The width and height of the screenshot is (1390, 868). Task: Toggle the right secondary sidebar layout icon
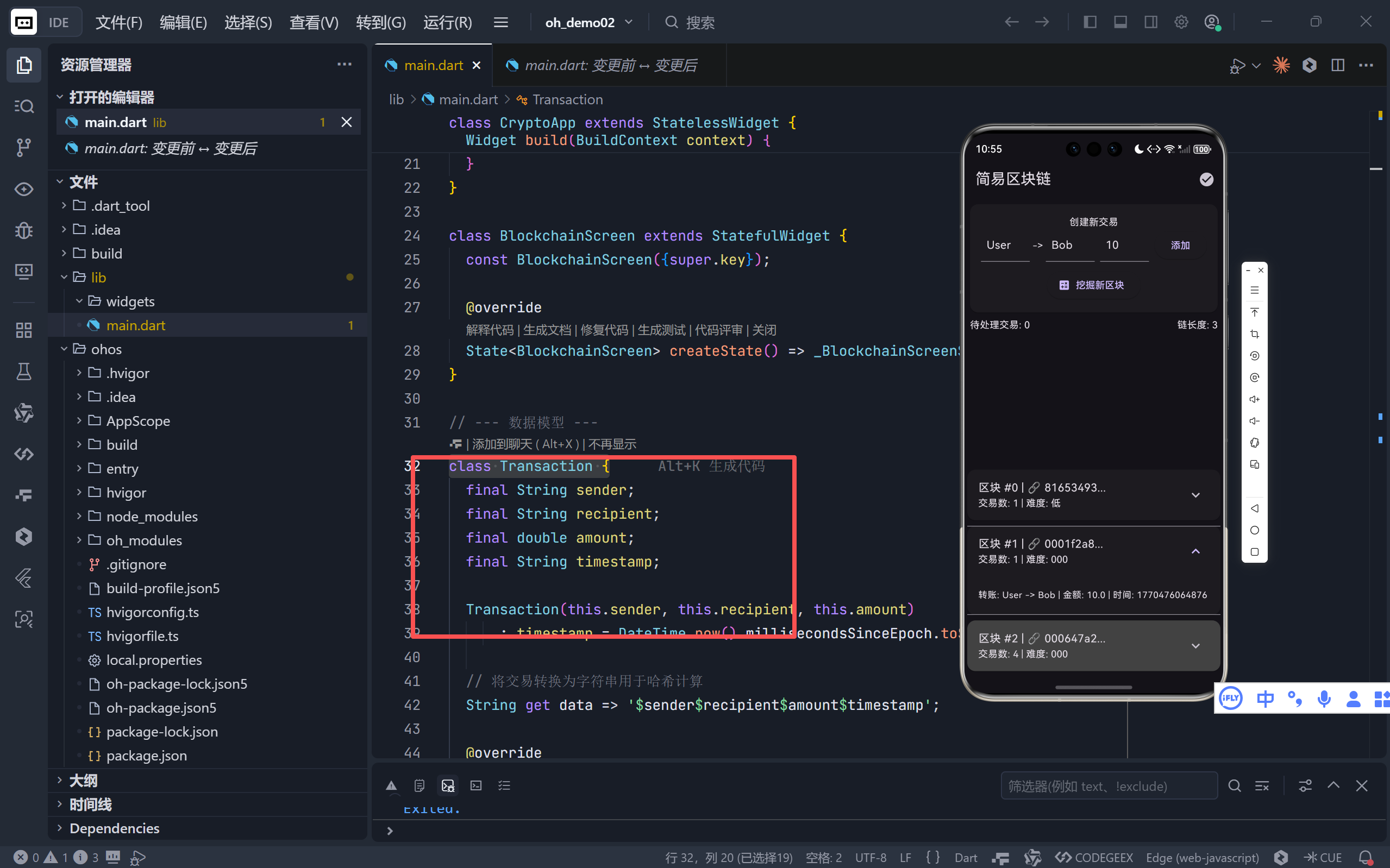click(1150, 22)
